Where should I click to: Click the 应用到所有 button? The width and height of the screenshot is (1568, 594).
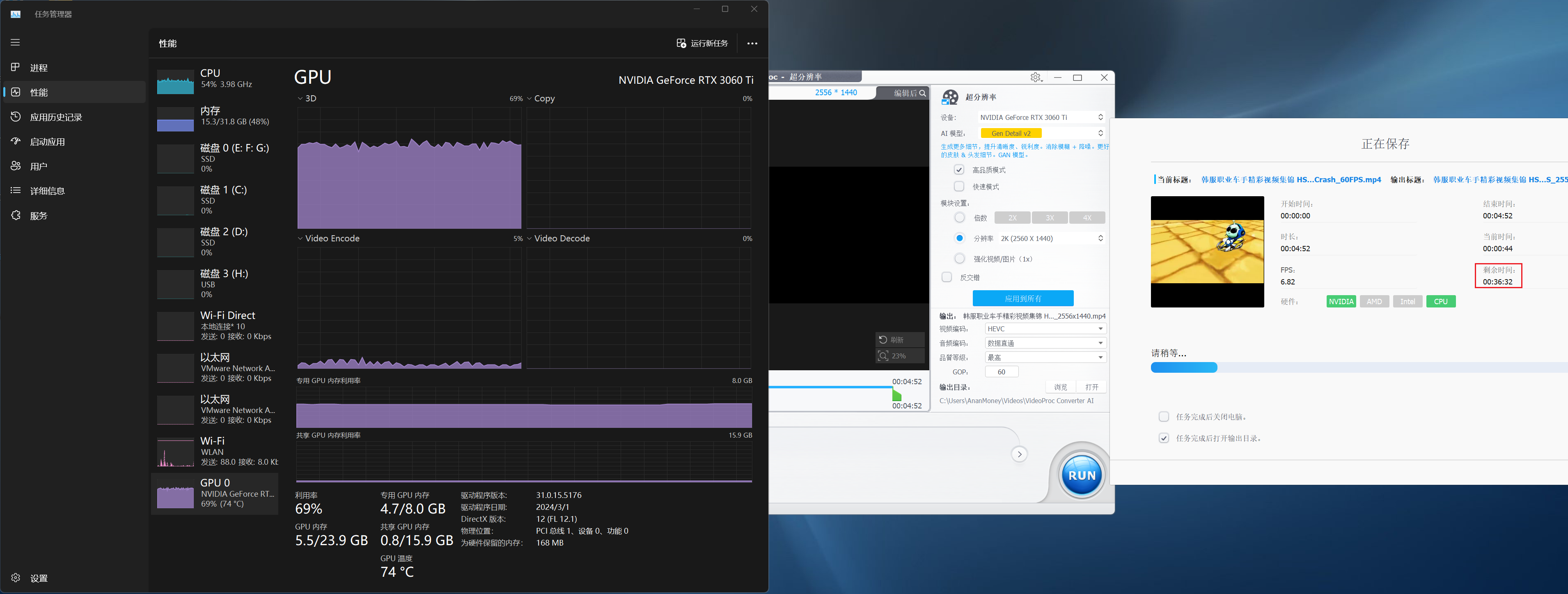[x=1022, y=298]
